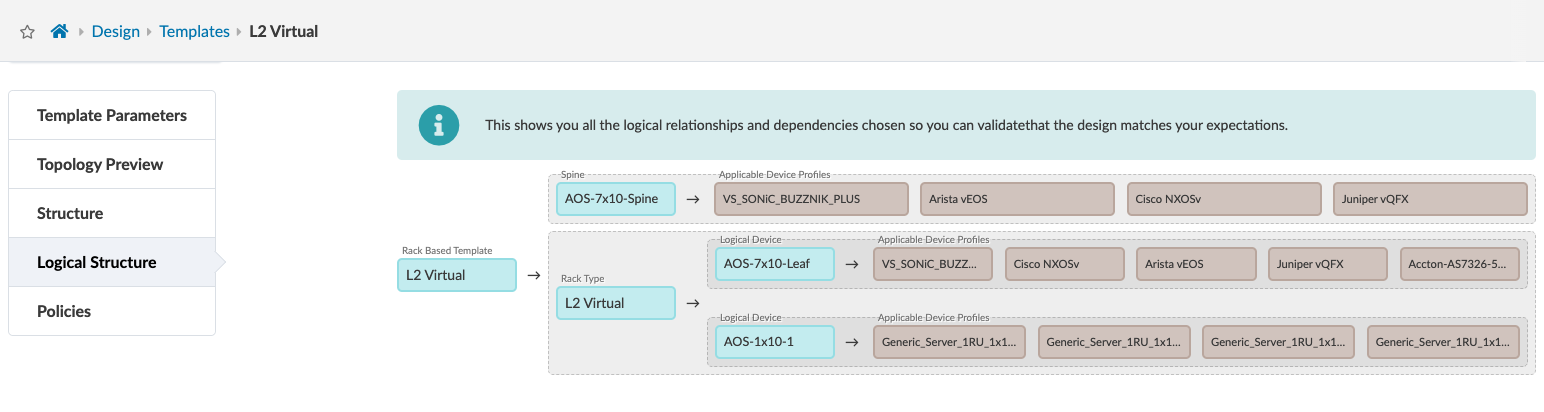
Task: Open the Design breadcrumb link
Action: coord(115,32)
